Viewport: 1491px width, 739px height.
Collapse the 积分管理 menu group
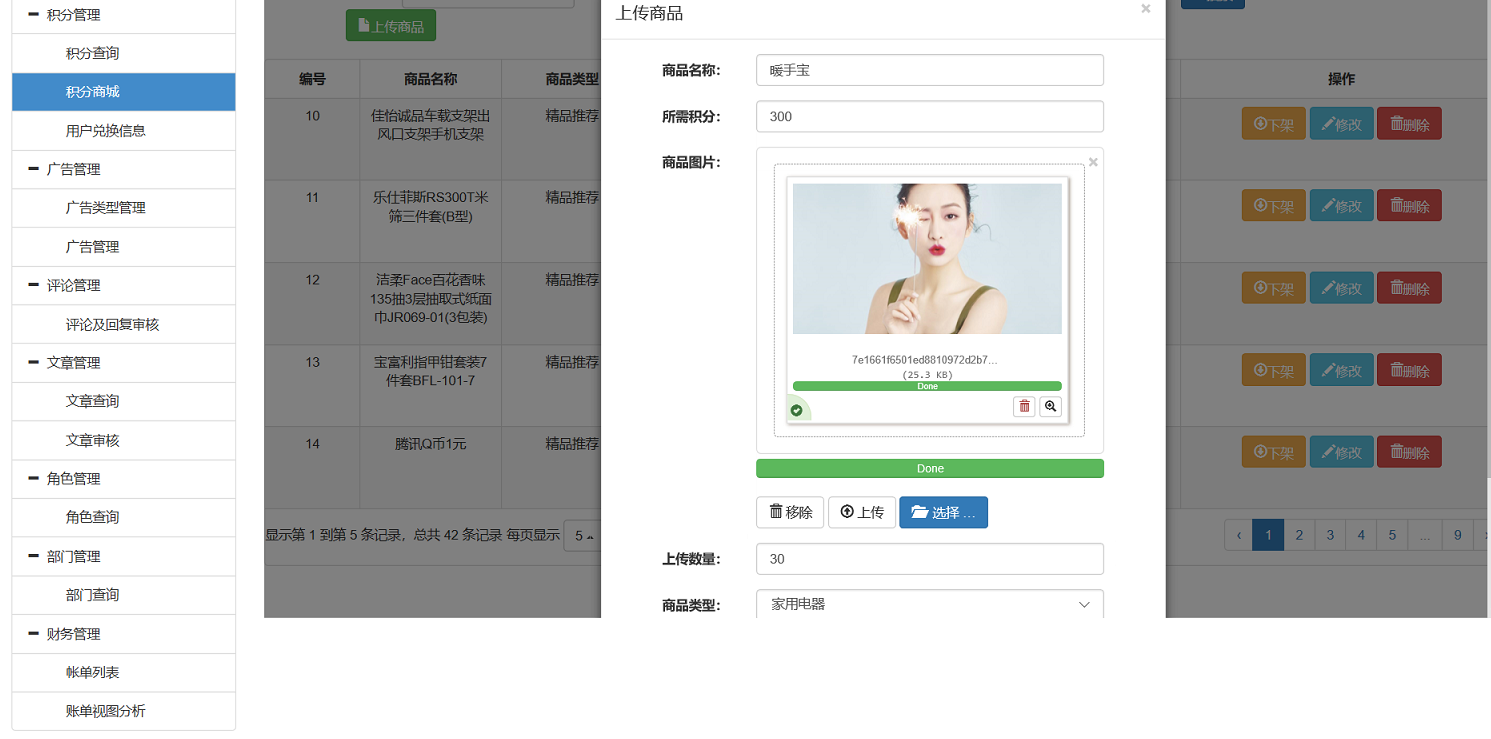click(34, 15)
